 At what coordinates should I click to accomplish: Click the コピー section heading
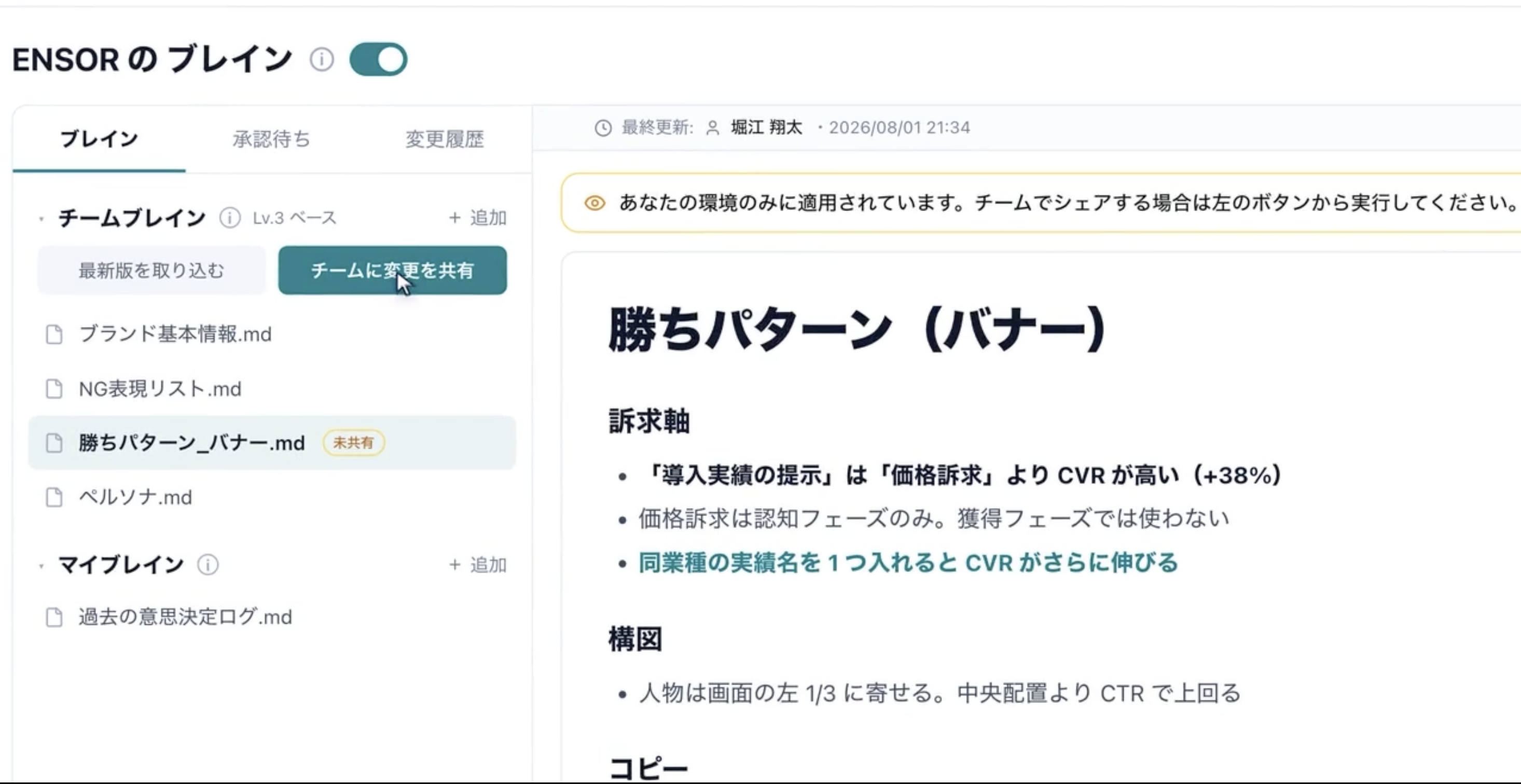tap(648, 768)
